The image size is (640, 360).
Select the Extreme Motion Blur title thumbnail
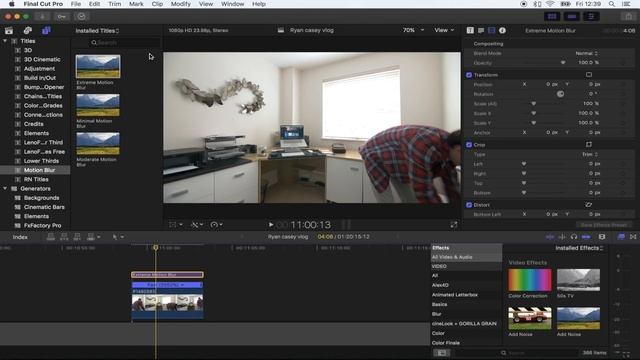(x=98, y=67)
